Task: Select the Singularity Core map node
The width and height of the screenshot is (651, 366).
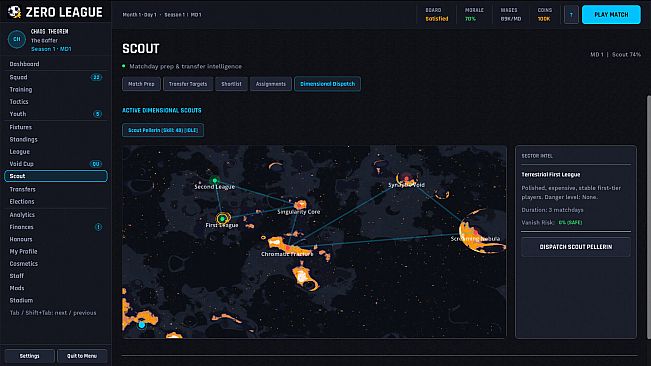Action: click(x=300, y=205)
